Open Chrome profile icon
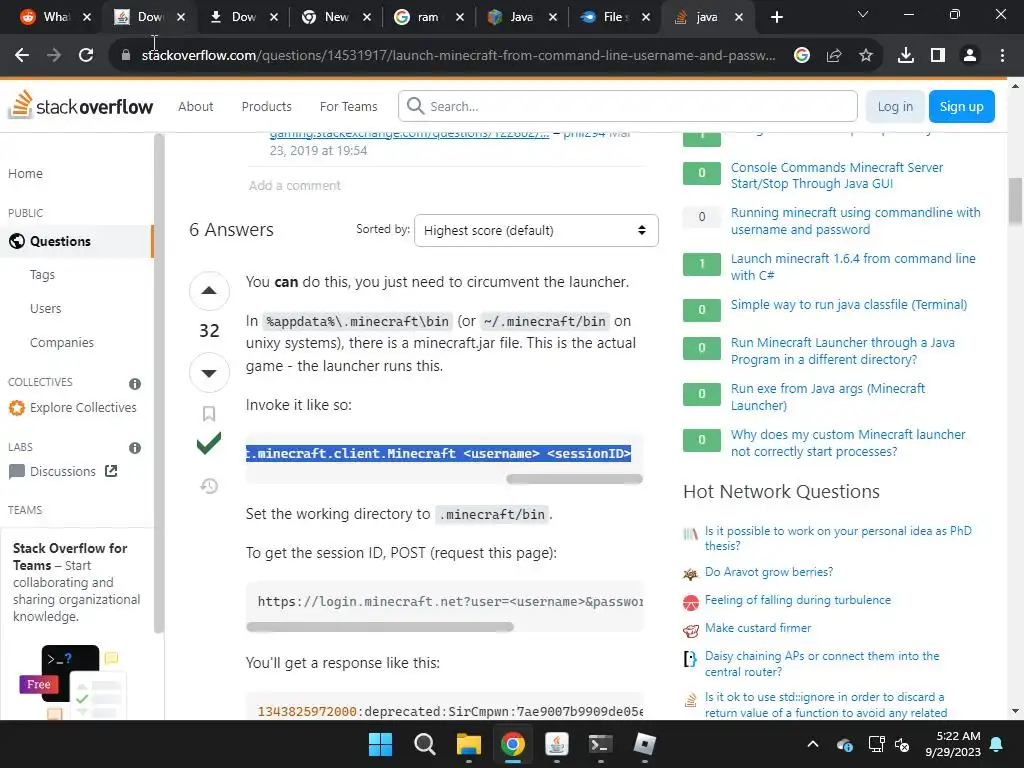Image resolution: width=1024 pixels, height=768 pixels. tap(970, 56)
